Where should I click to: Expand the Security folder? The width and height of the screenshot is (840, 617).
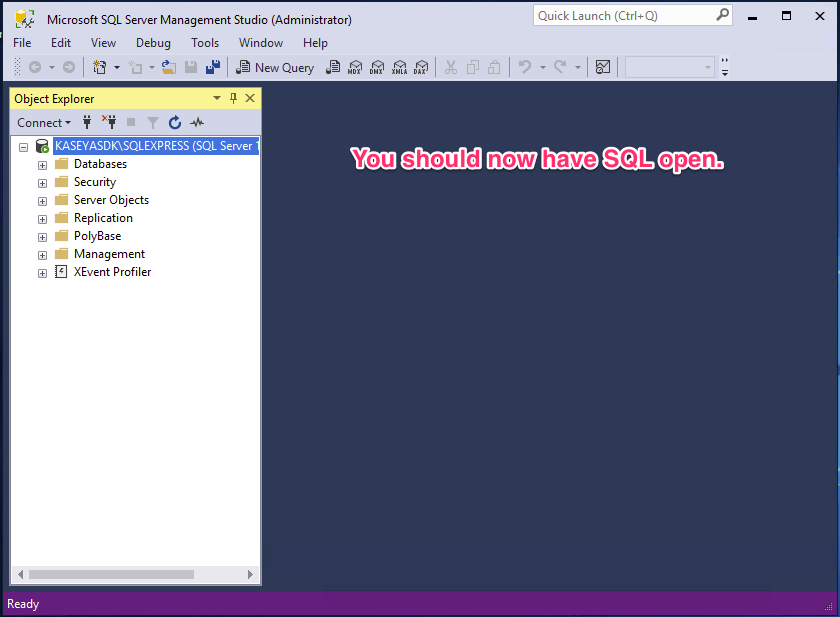(x=42, y=183)
